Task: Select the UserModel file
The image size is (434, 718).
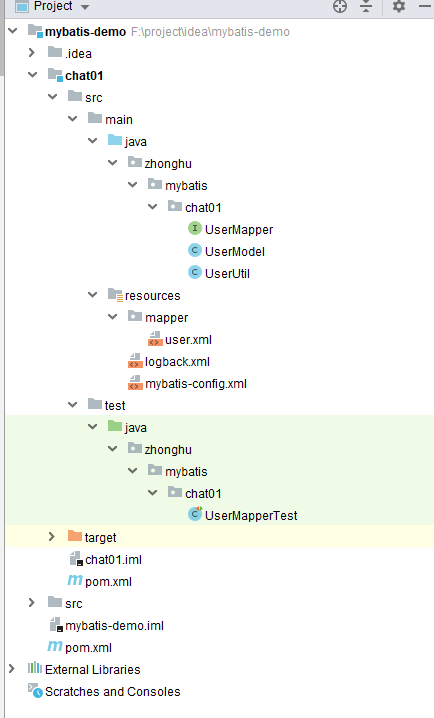Action: (x=234, y=251)
